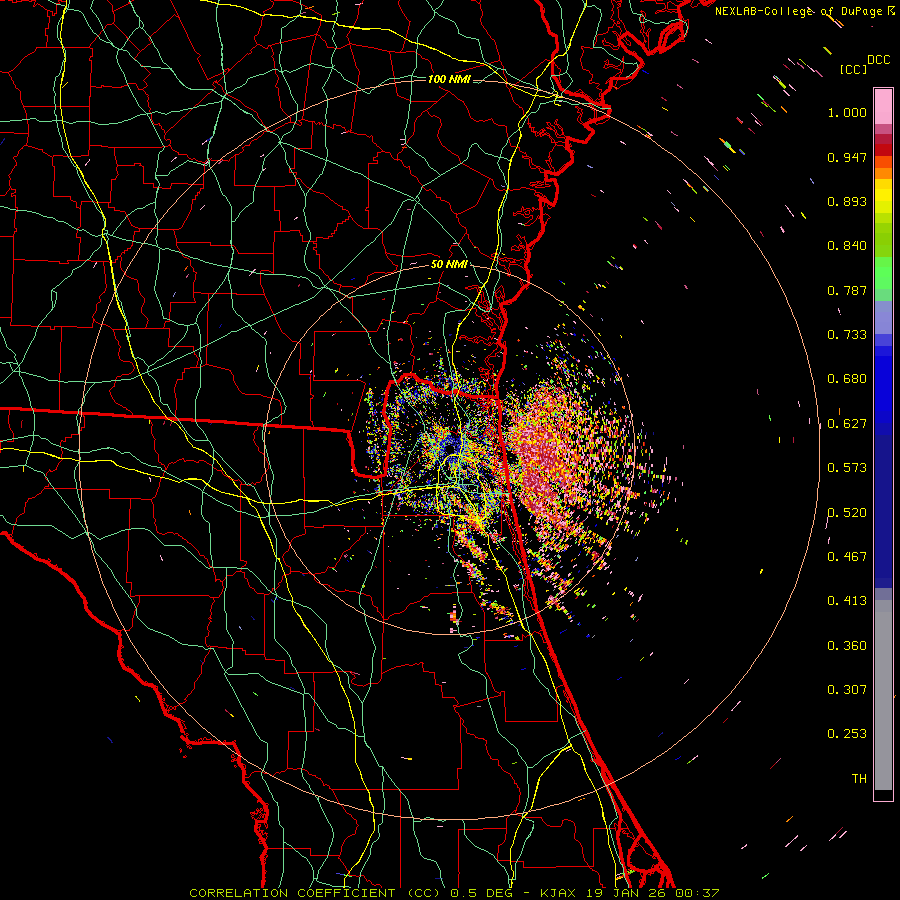Click the 0.947 legend value
900x900 pixels.
coord(847,157)
